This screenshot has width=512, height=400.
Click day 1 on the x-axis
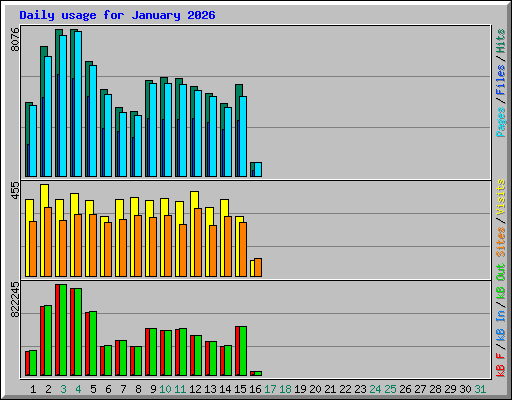[33, 389]
